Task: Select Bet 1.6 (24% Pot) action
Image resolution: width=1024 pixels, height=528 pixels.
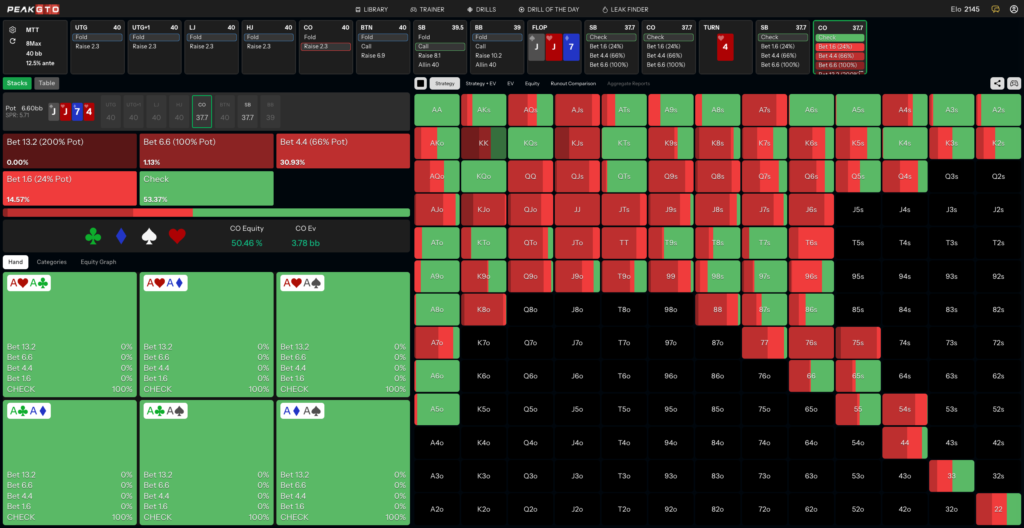Action: click(70, 188)
